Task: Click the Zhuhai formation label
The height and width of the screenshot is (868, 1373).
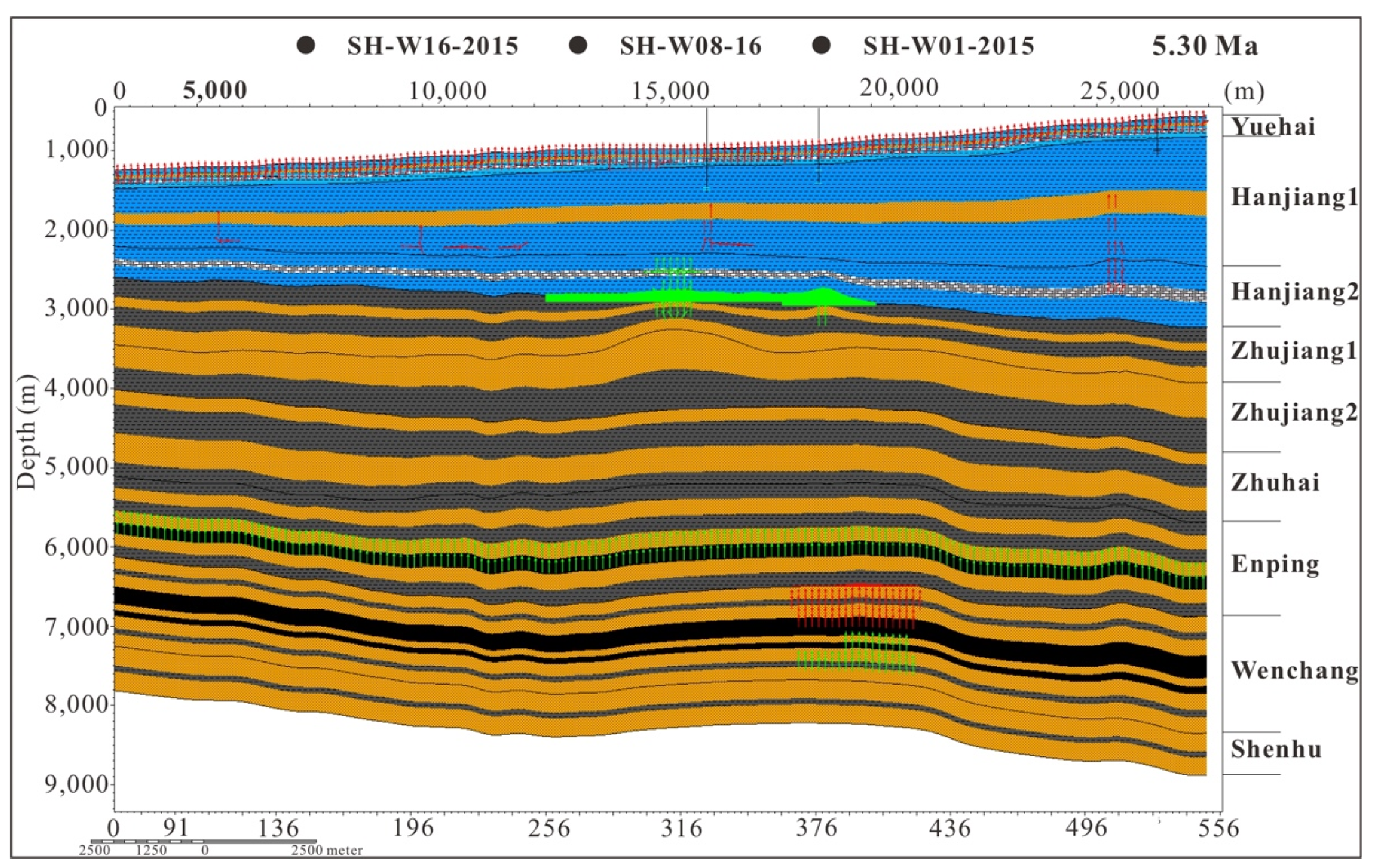Action: point(1275,482)
